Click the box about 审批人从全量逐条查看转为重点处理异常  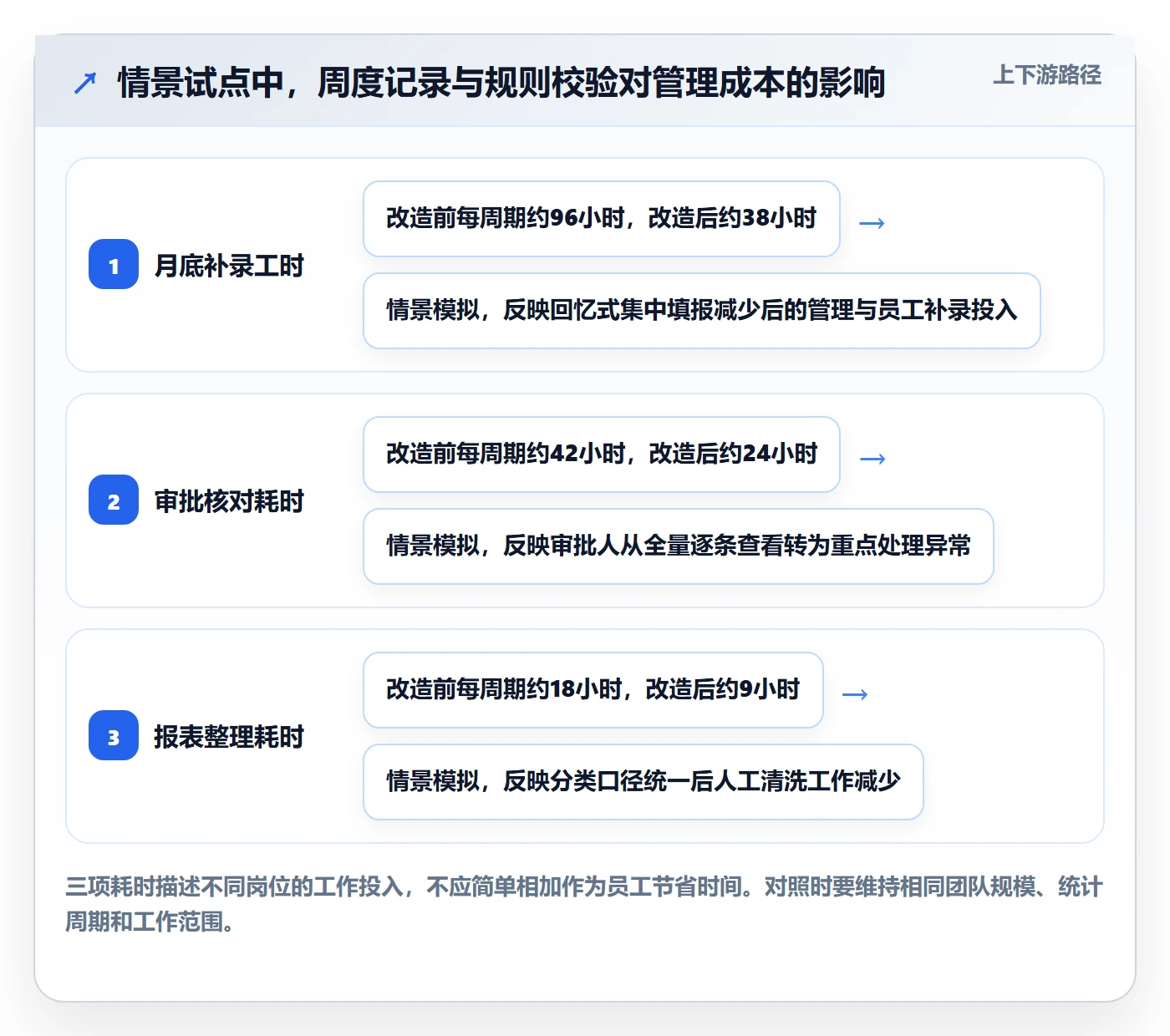point(679,546)
